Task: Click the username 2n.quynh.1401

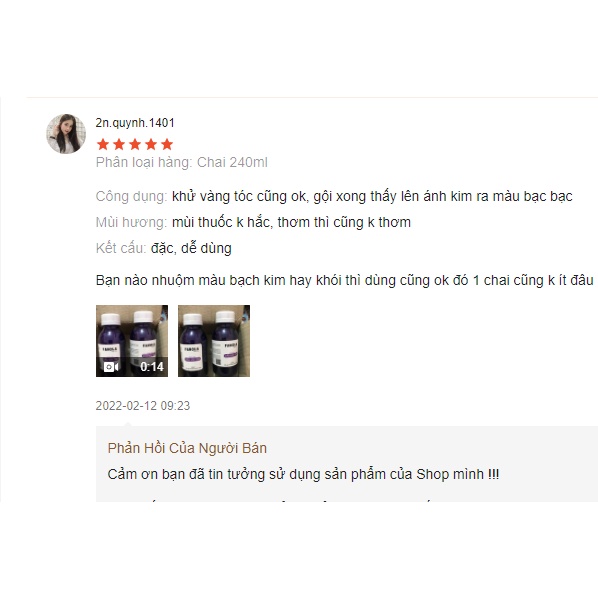Action: (x=135, y=123)
